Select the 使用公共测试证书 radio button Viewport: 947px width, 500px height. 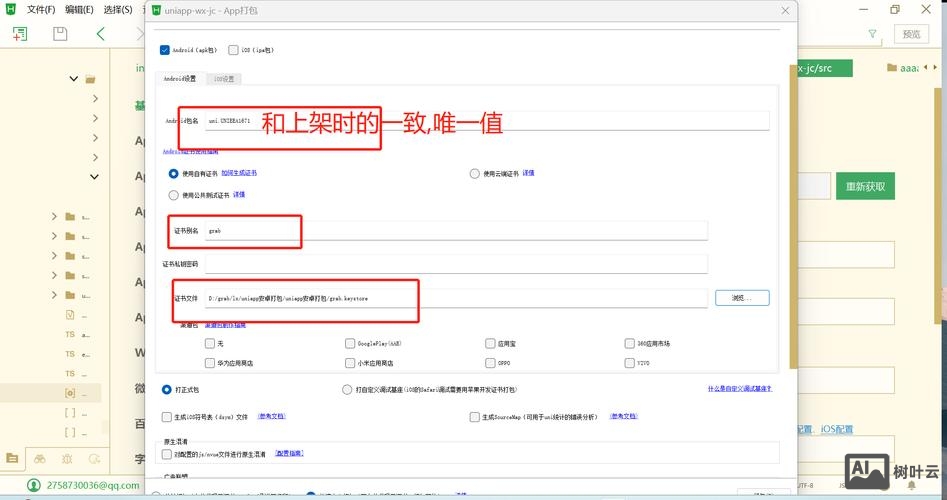[x=174, y=195]
